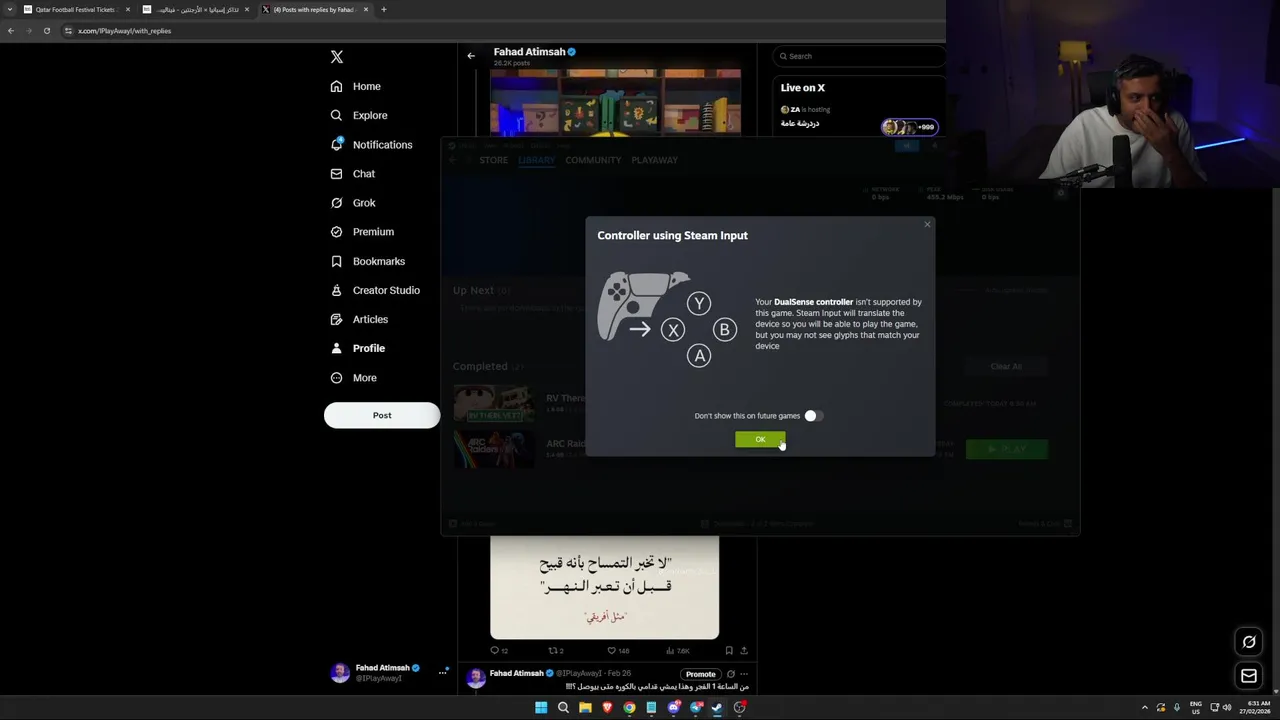Click the X logo at sidebar top
The width and height of the screenshot is (1280, 720).
[x=337, y=57]
